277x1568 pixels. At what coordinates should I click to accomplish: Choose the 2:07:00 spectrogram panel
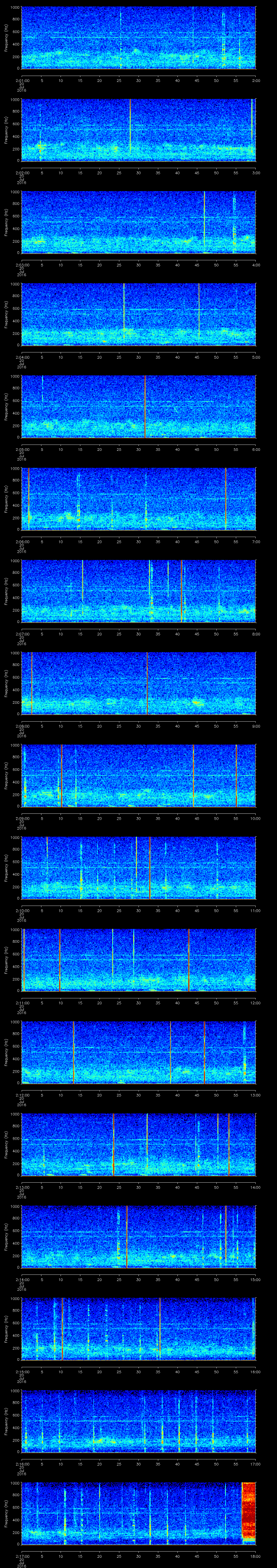[139, 591]
